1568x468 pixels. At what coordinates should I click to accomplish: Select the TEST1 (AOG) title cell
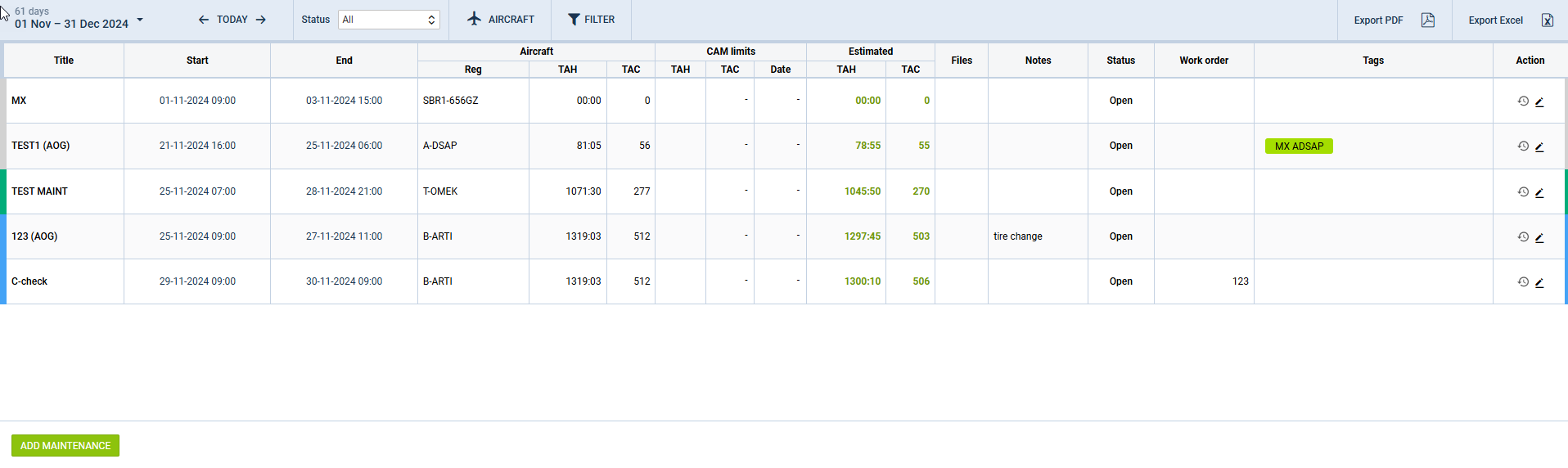pos(65,146)
